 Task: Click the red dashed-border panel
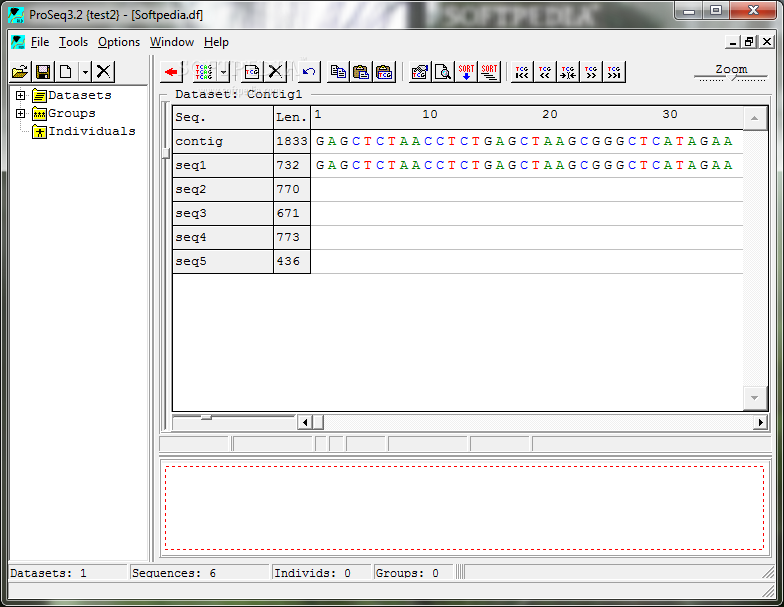tap(464, 508)
